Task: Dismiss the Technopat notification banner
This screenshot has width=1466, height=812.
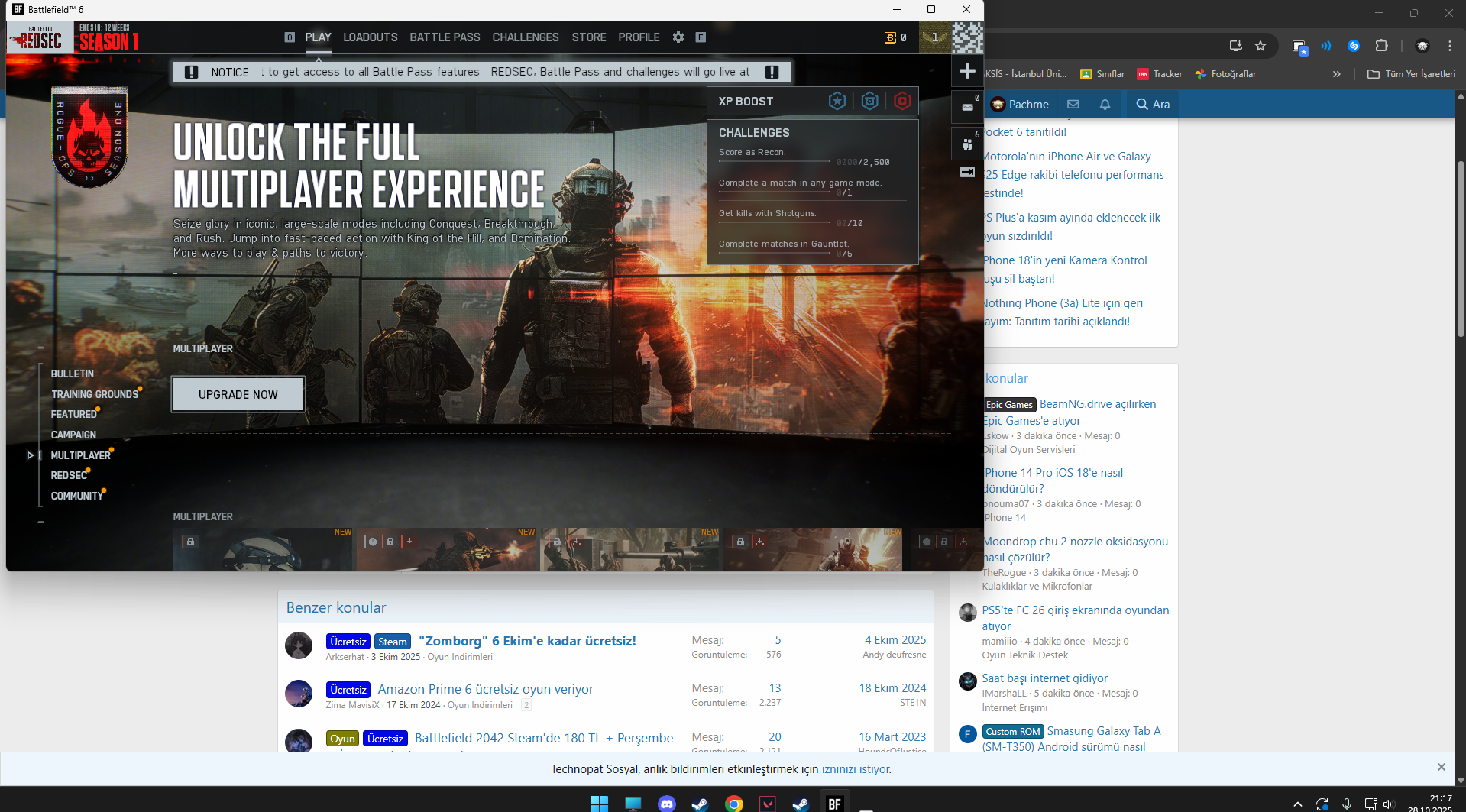Action: coord(1441,767)
